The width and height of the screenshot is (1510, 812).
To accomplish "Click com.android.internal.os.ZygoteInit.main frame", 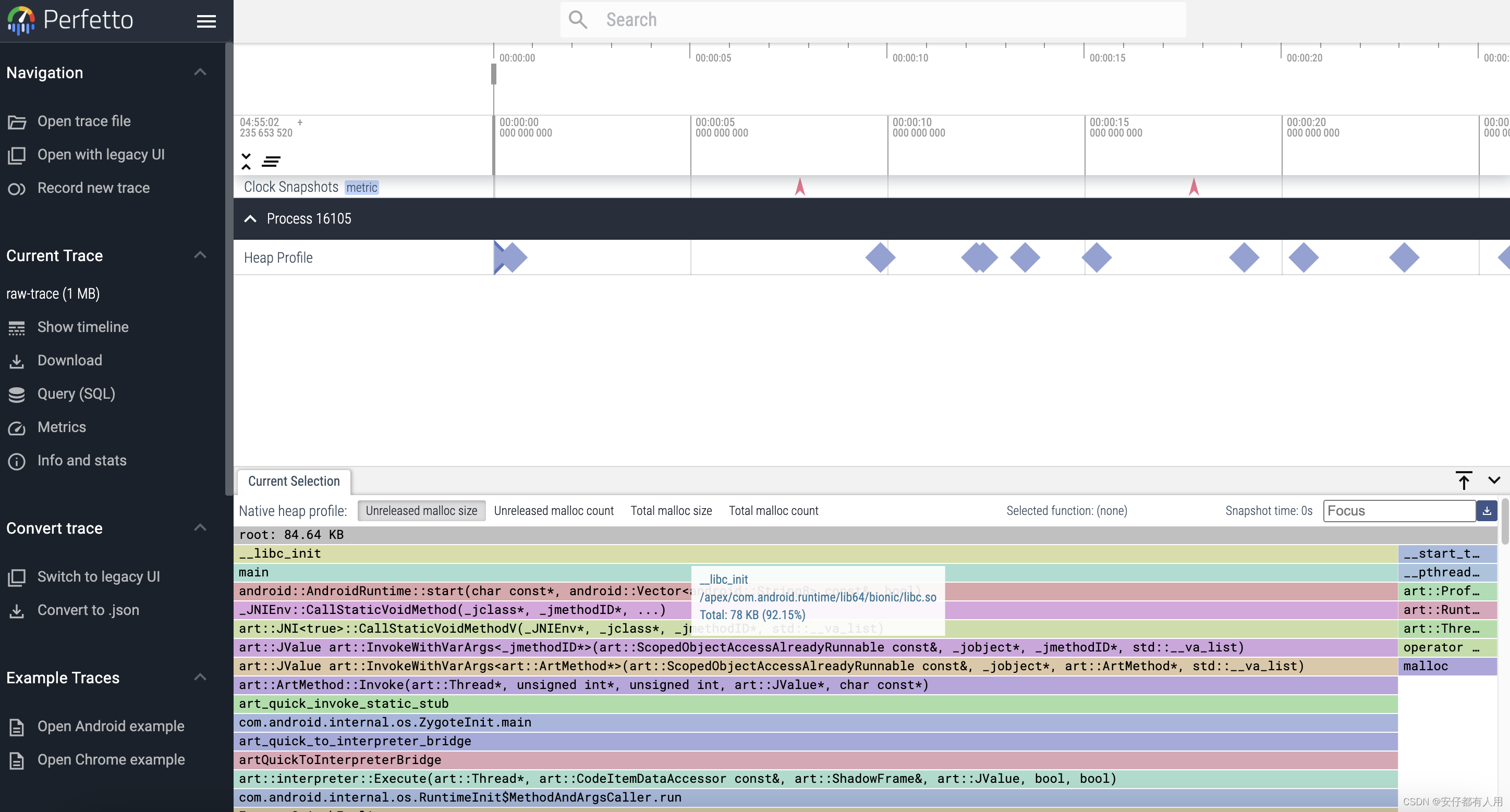I will (815, 722).
